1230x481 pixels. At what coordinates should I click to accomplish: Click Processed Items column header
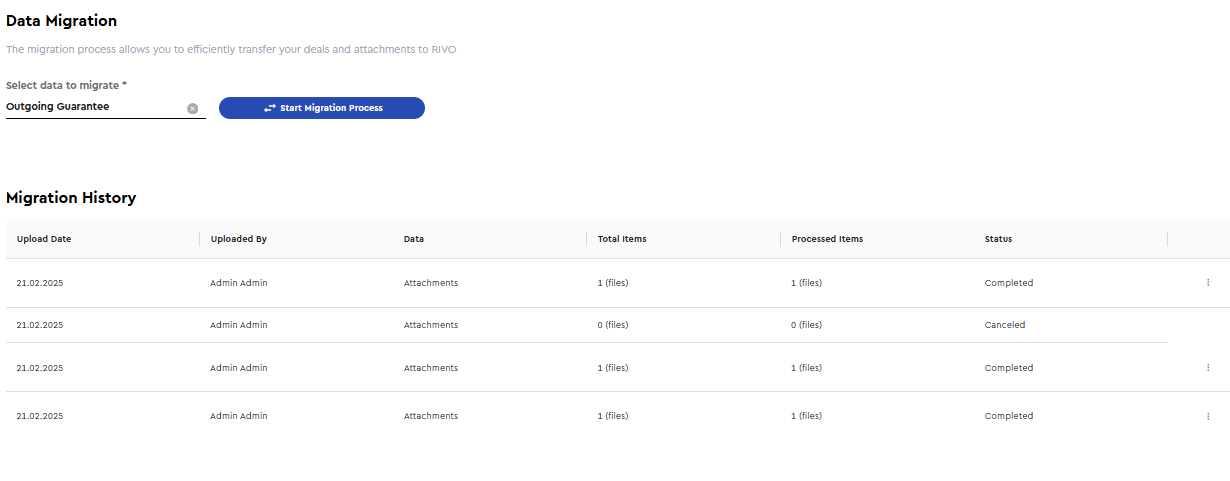pos(827,239)
